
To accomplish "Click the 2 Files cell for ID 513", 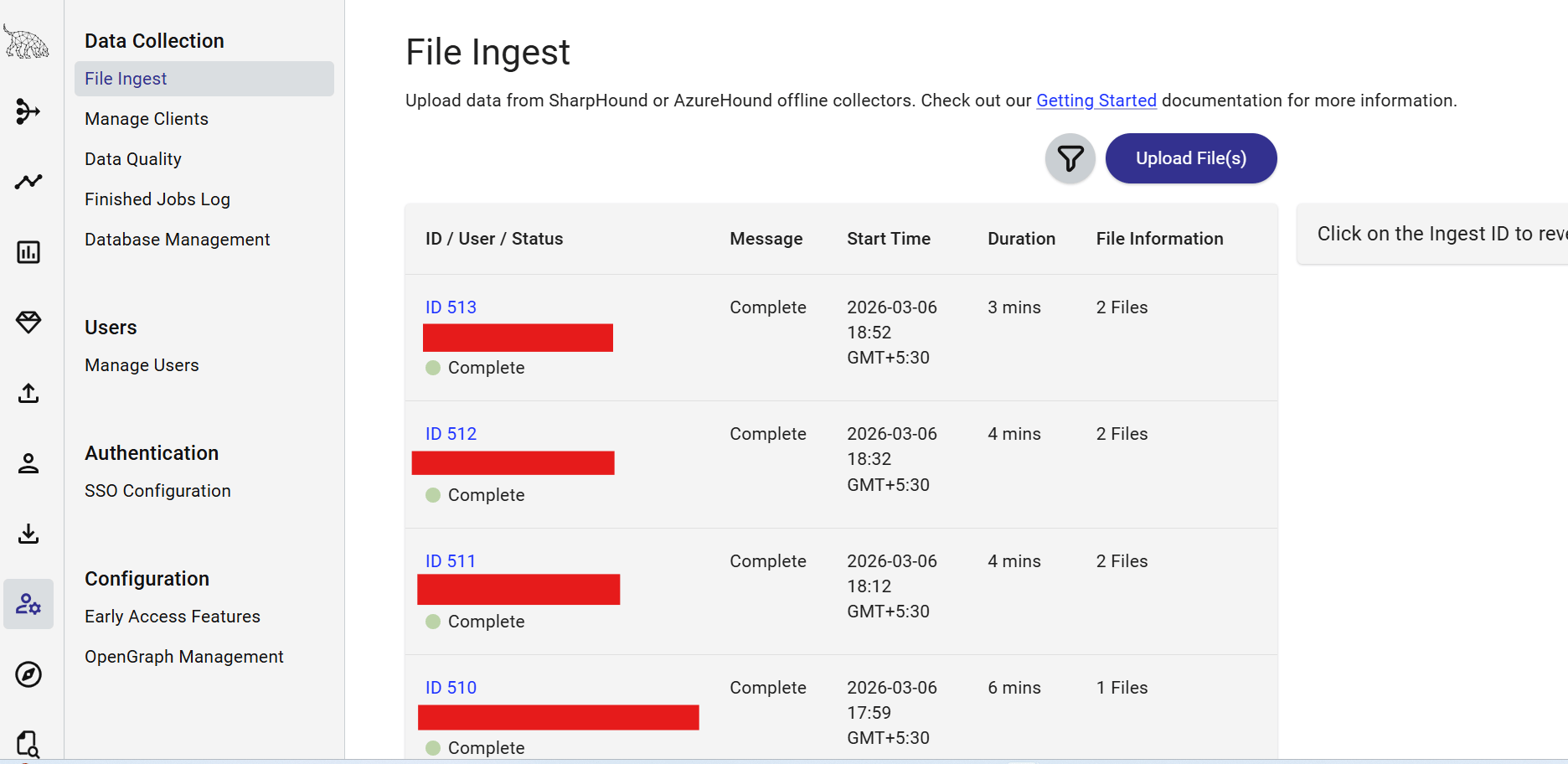I will (1122, 307).
